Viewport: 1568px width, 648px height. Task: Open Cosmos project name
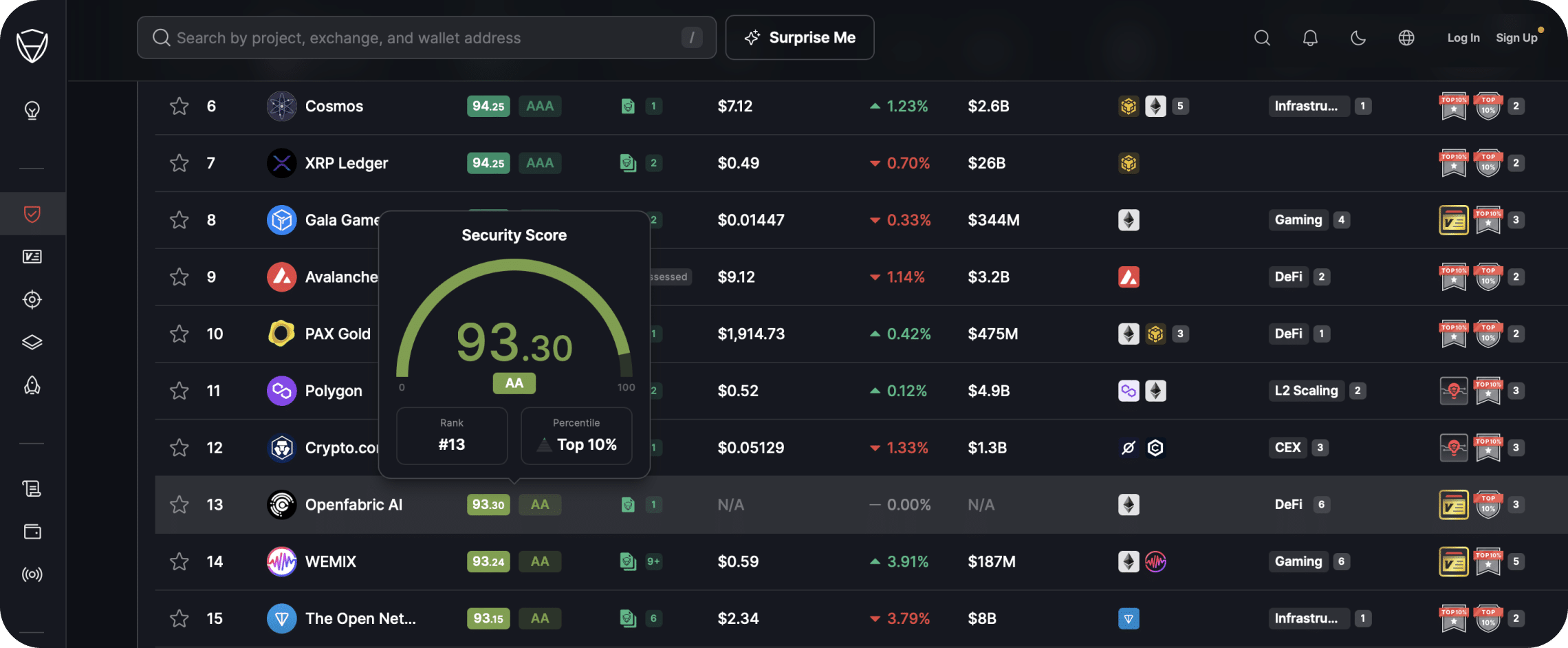(334, 106)
